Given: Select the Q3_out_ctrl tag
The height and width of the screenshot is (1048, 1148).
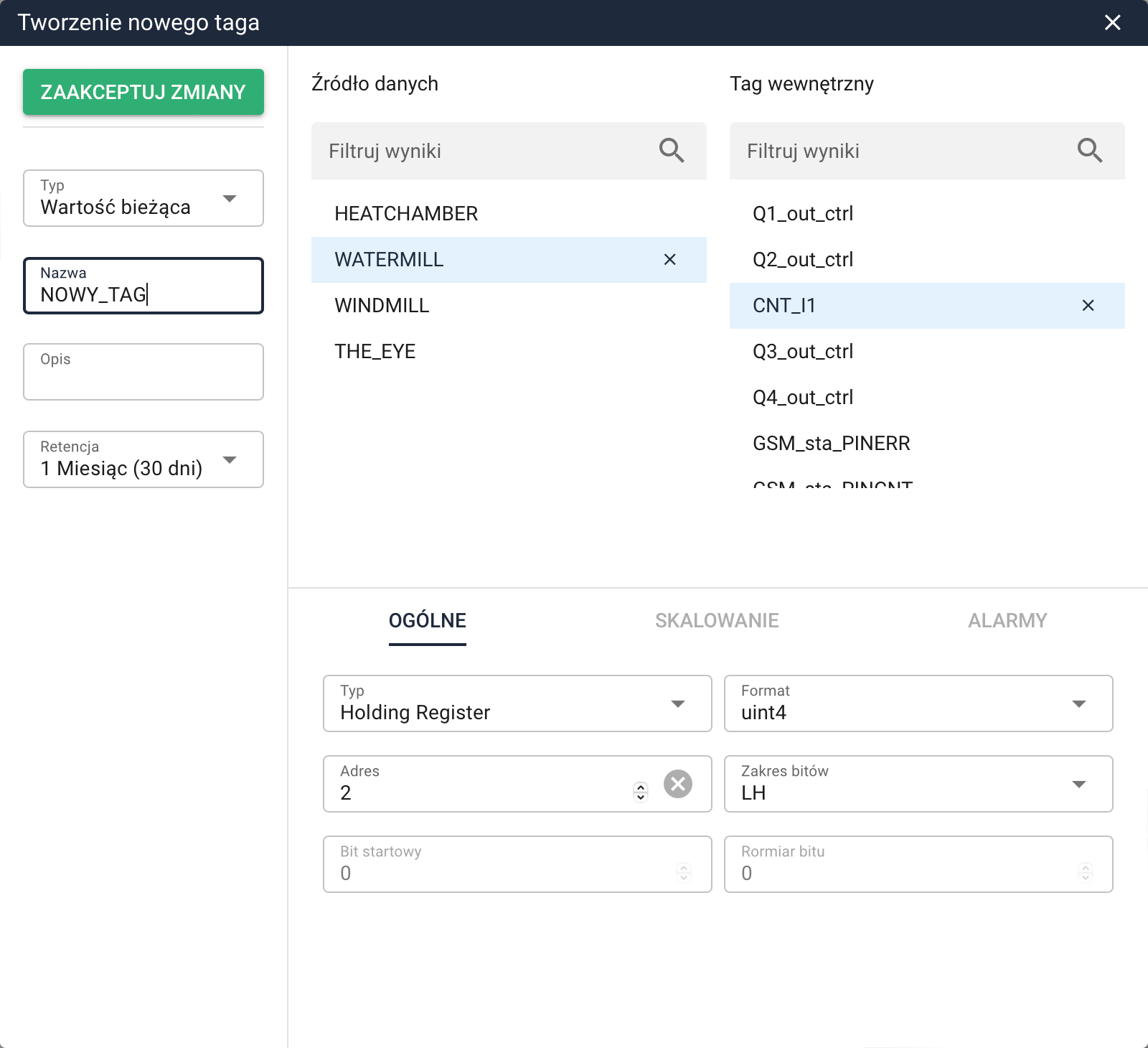Looking at the screenshot, I should pyautogui.click(x=927, y=352).
